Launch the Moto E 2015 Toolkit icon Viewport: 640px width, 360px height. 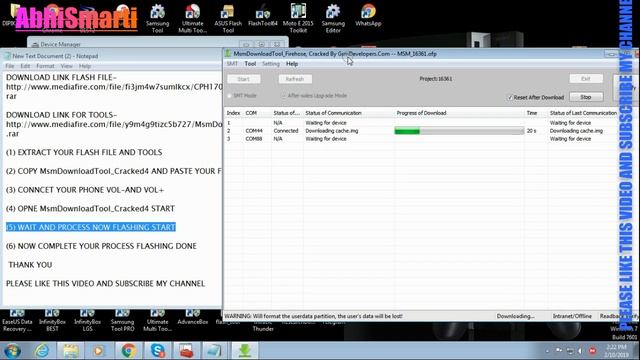coord(298,18)
